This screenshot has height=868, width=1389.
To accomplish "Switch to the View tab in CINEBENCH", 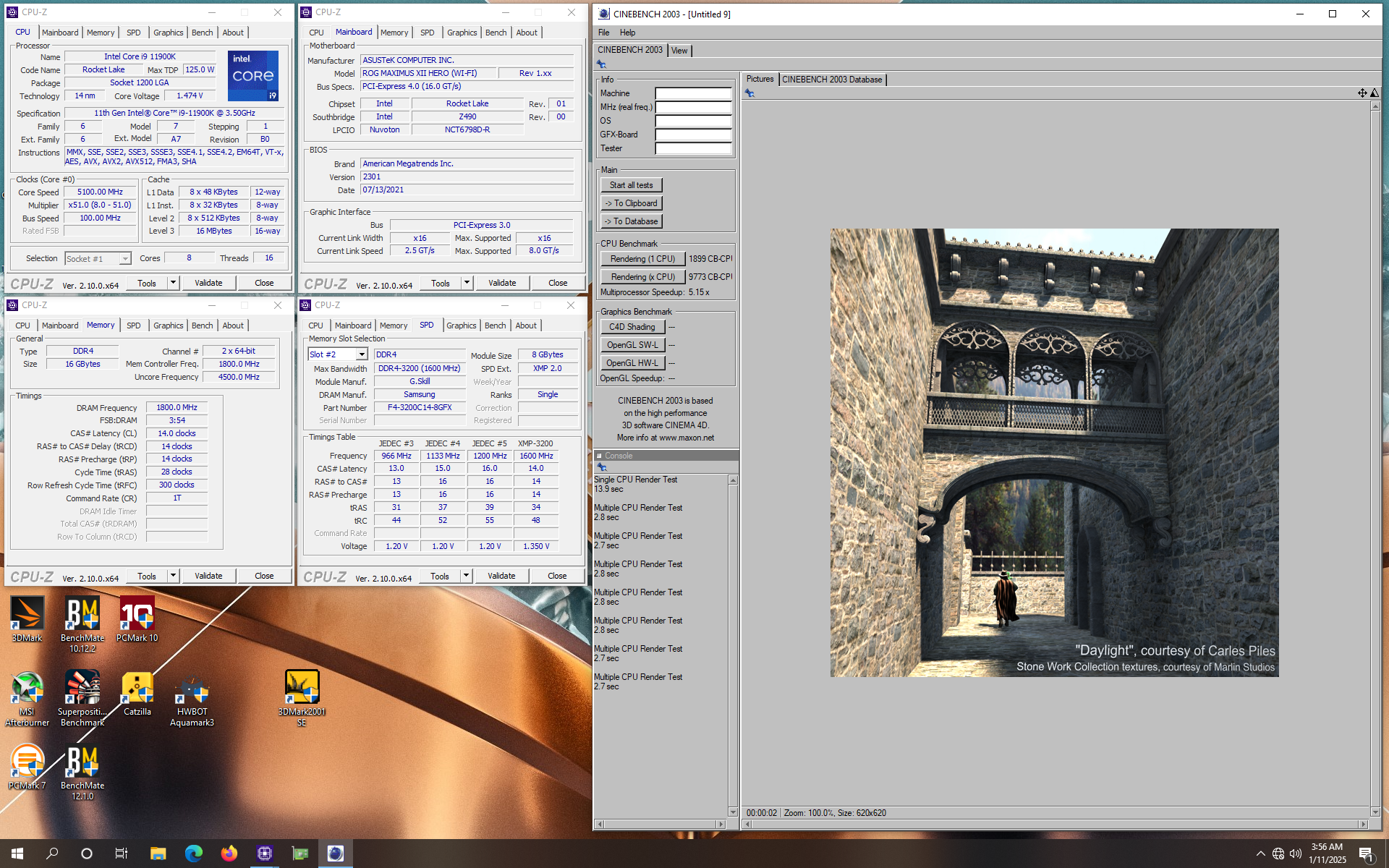I will (679, 51).
